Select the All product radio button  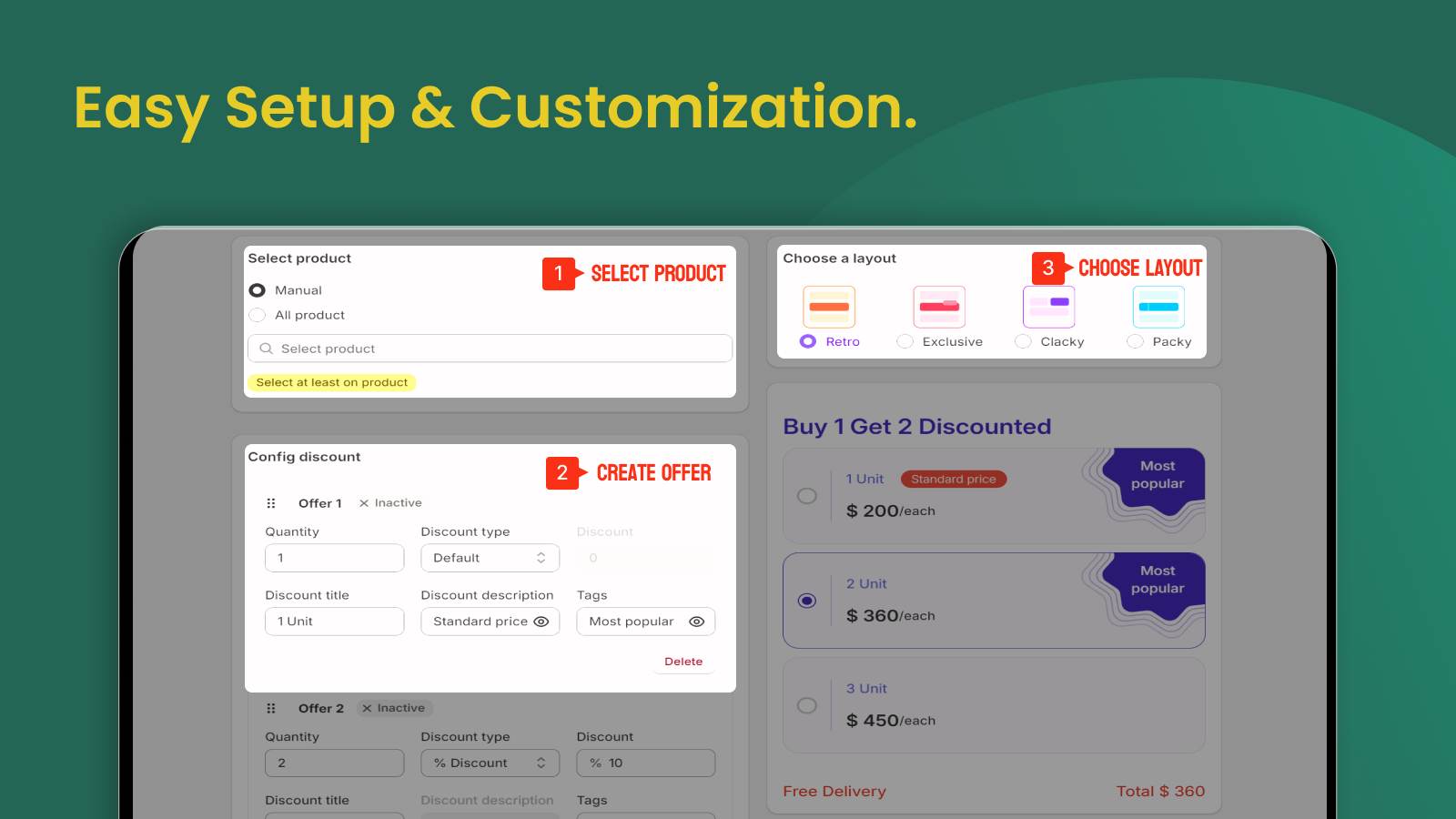tap(257, 315)
